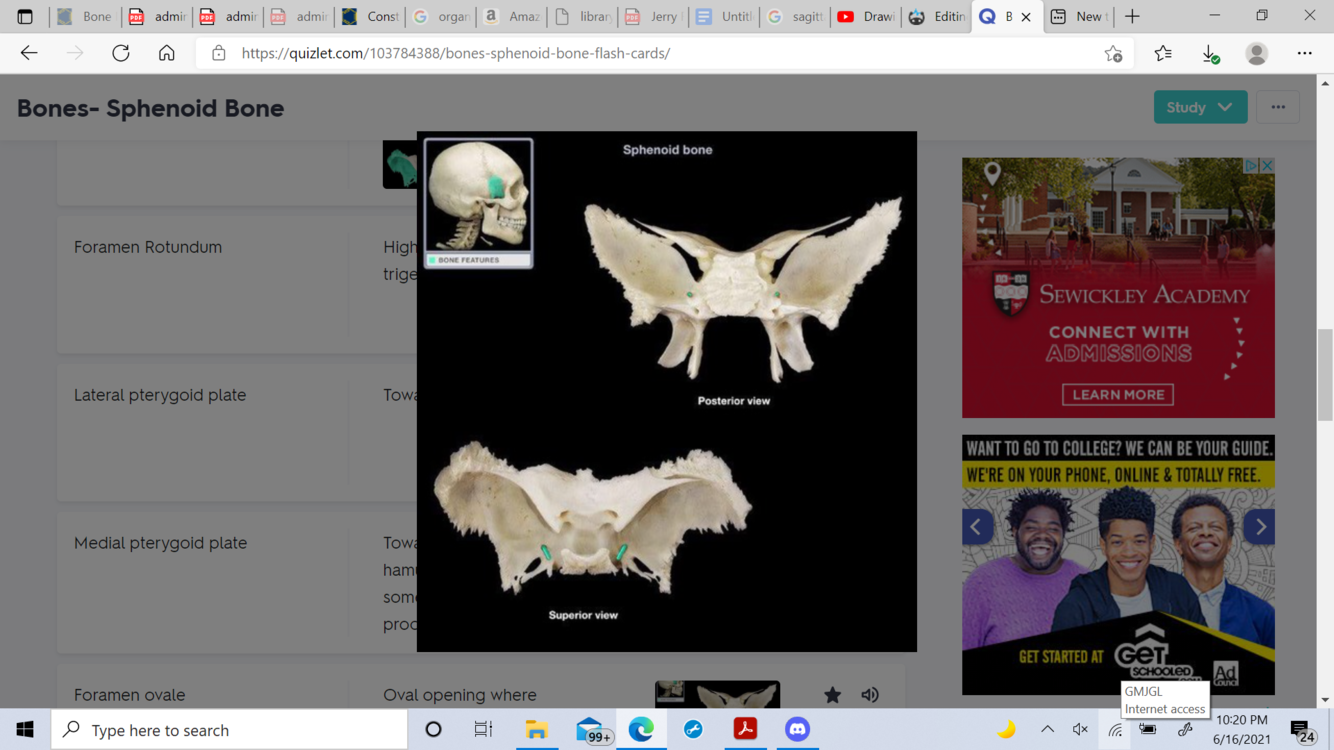Open the browser Downloads panel
Viewport: 1334px width, 750px height.
[1210, 53]
